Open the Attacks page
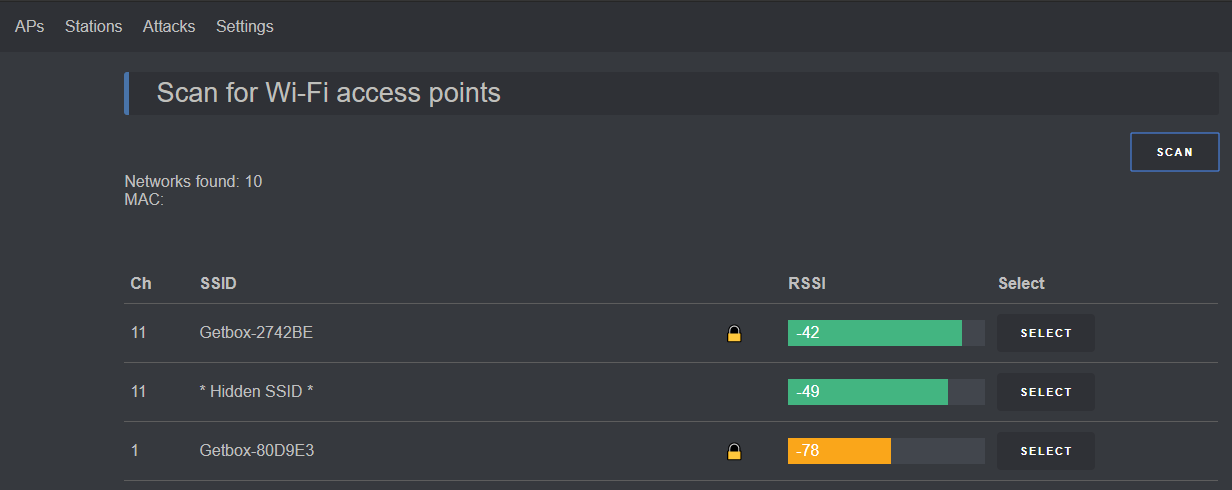Screen dimensions: 1232x490 click(x=169, y=26)
